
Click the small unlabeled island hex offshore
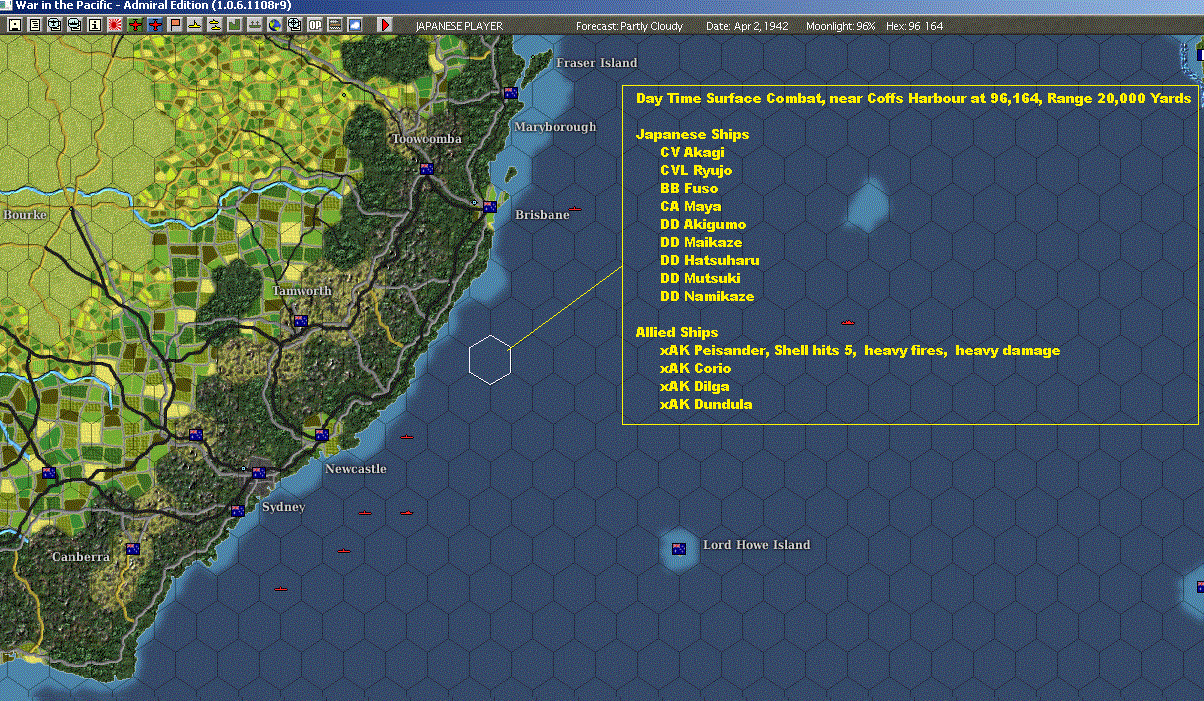coord(868,206)
